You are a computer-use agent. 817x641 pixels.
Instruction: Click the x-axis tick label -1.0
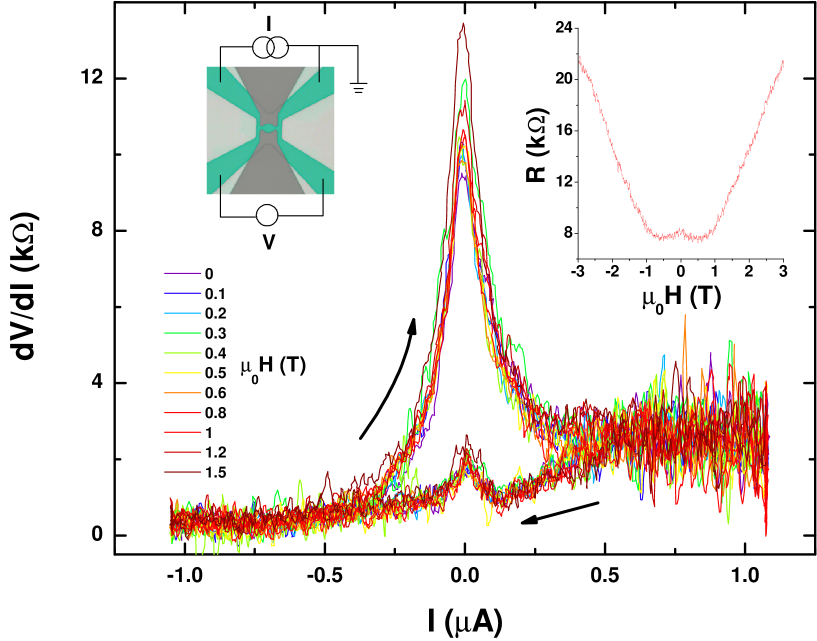coord(184,576)
